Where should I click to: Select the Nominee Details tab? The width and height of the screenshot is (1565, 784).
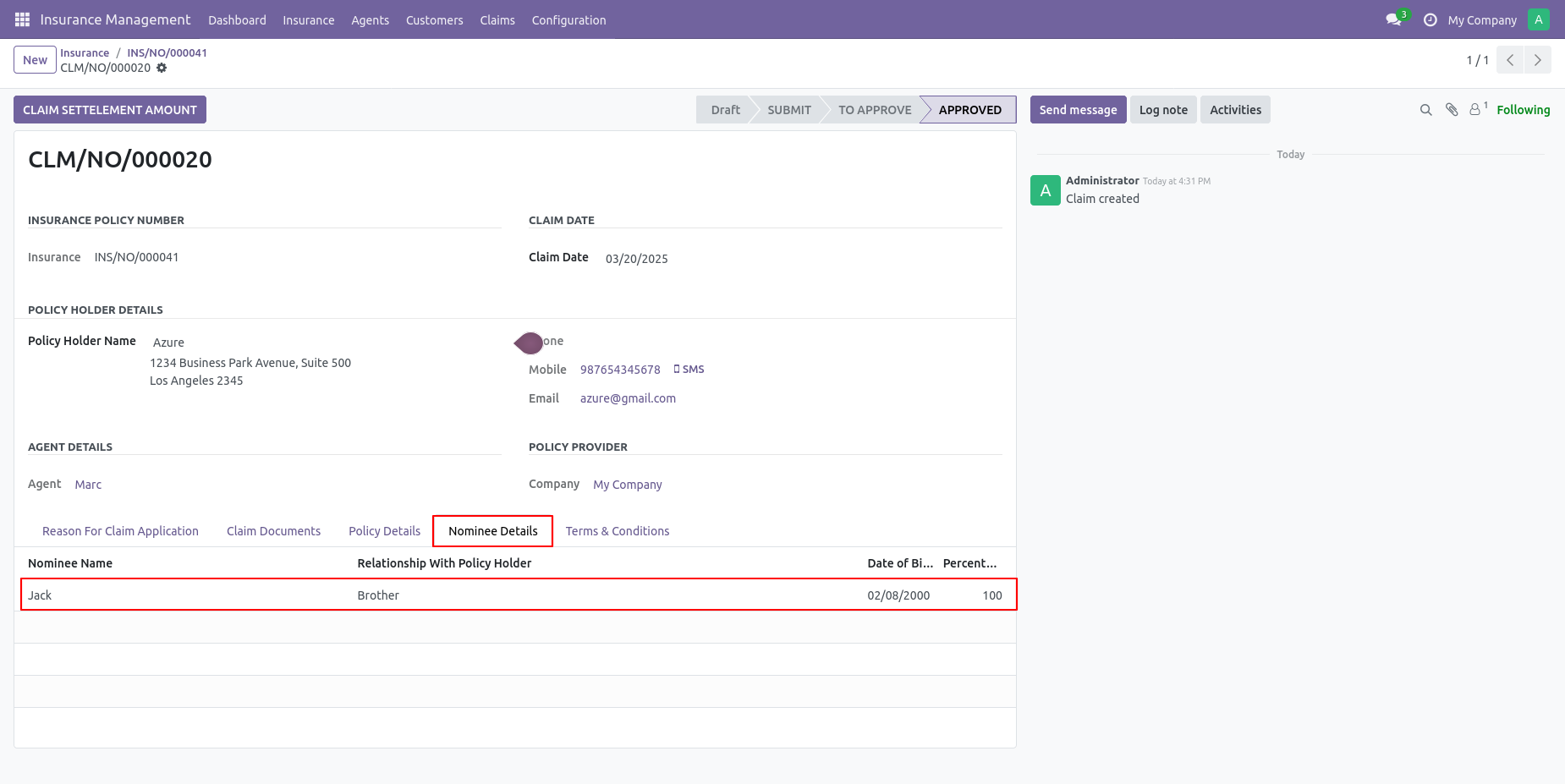[x=493, y=531]
